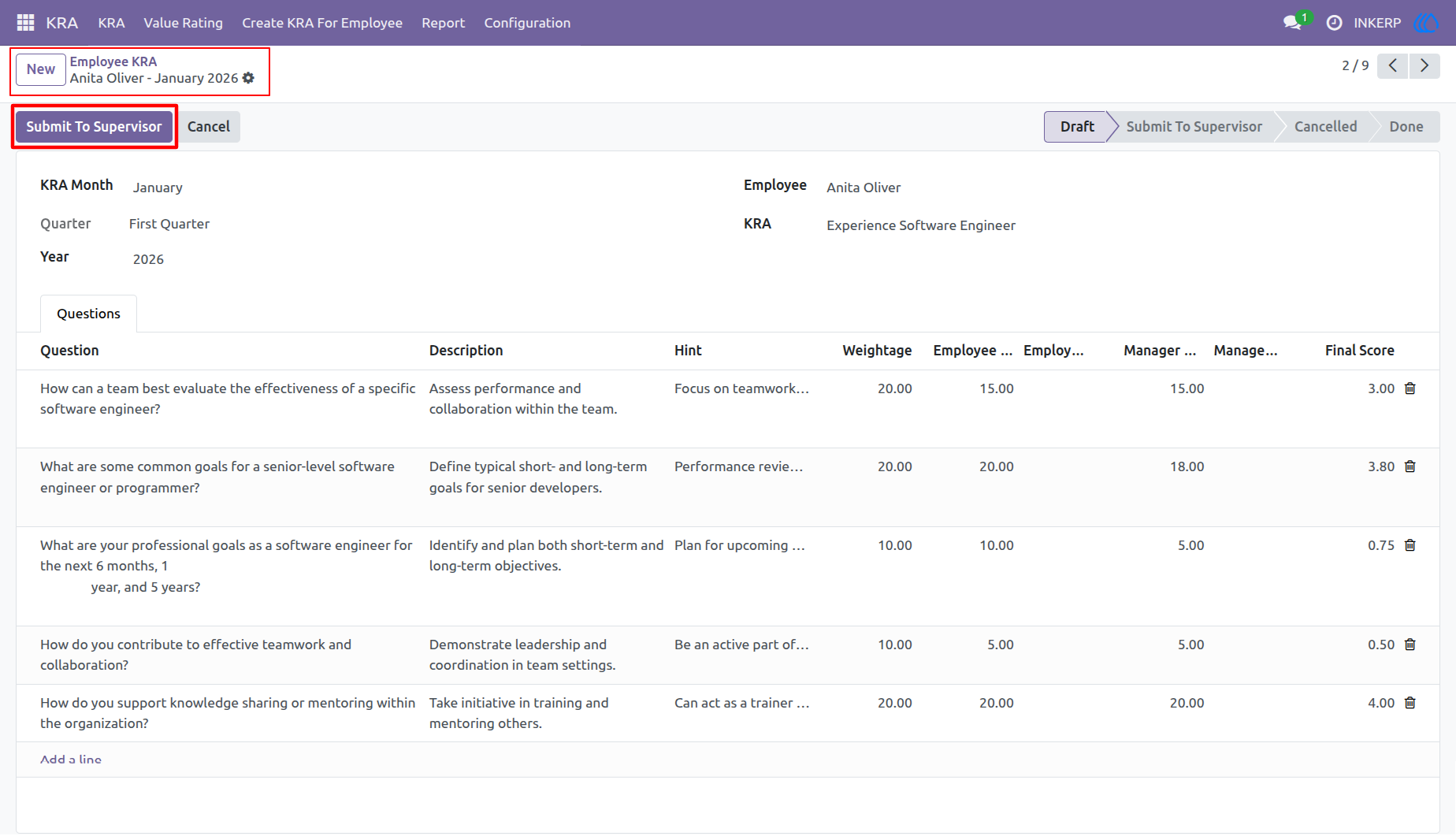
Task: Go to next record arrow
Action: (x=1424, y=66)
